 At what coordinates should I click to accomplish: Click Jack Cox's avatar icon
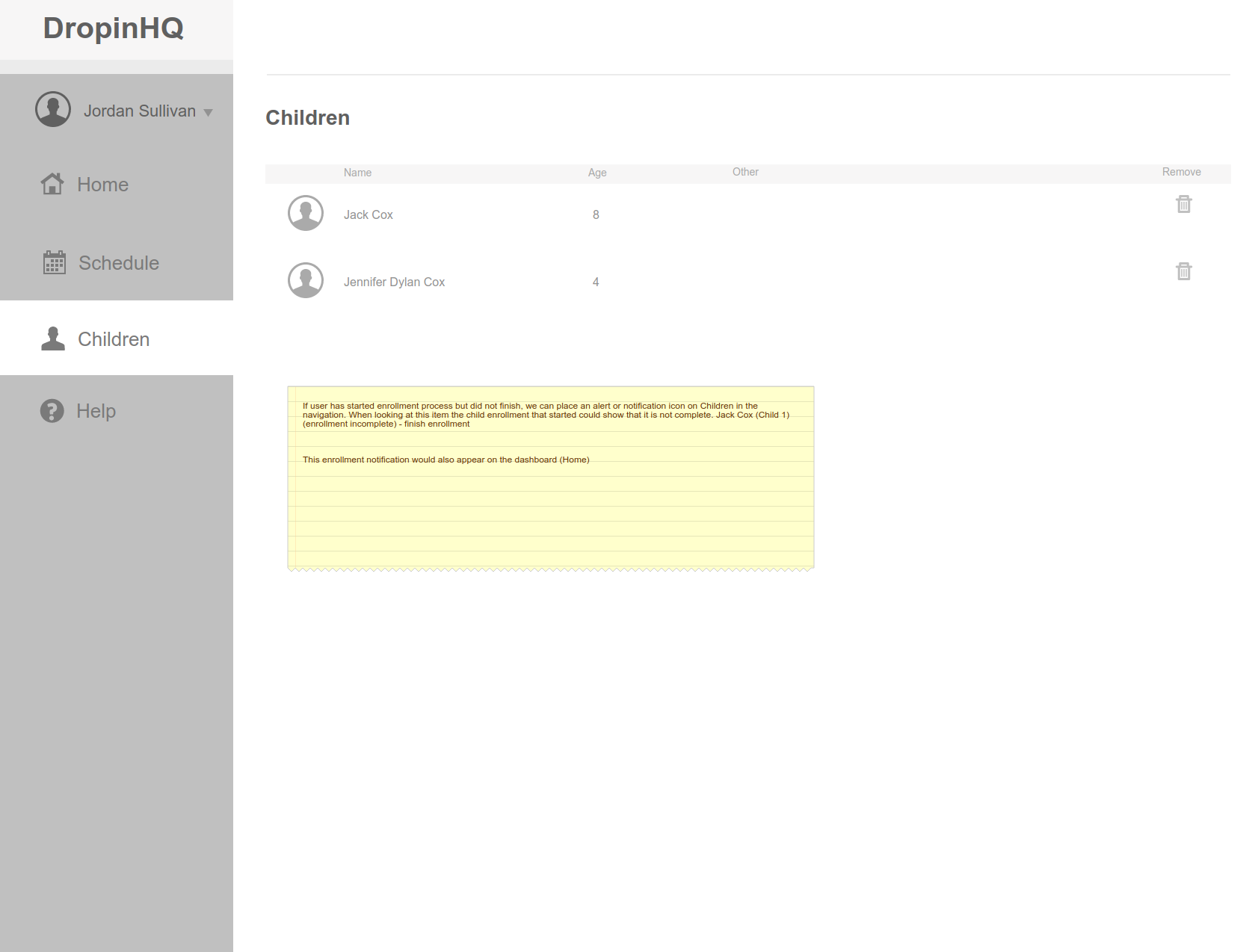click(x=306, y=213)
